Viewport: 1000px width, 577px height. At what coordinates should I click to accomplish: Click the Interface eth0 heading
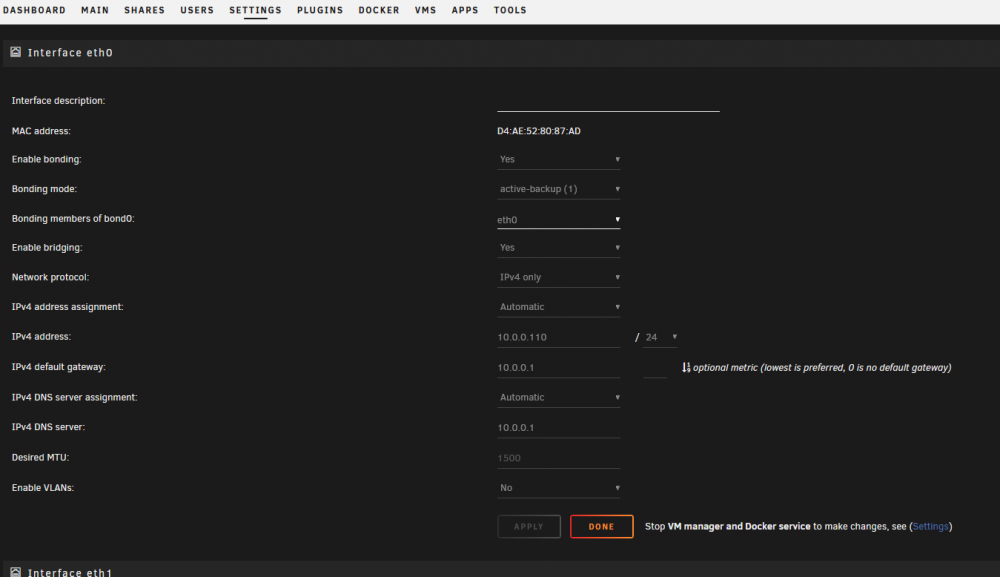[70, 53]
